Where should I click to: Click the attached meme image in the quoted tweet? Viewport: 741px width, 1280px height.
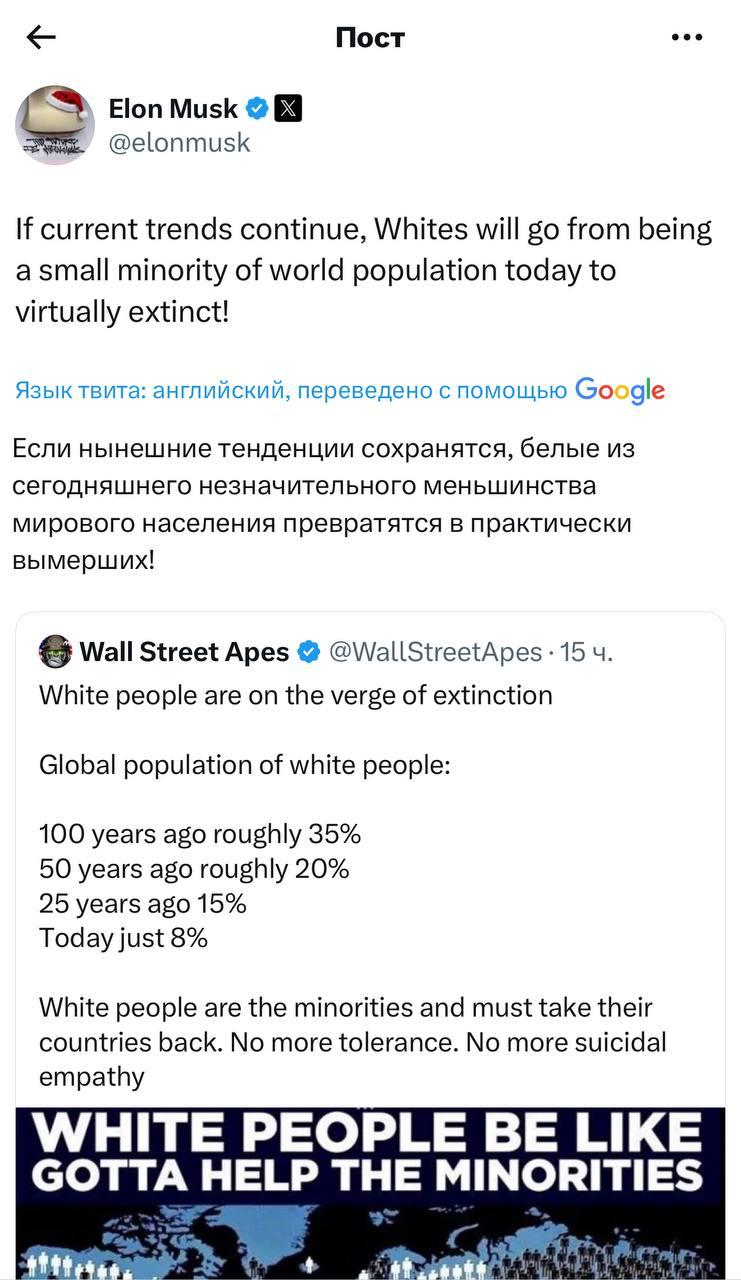coord(370,1190)
